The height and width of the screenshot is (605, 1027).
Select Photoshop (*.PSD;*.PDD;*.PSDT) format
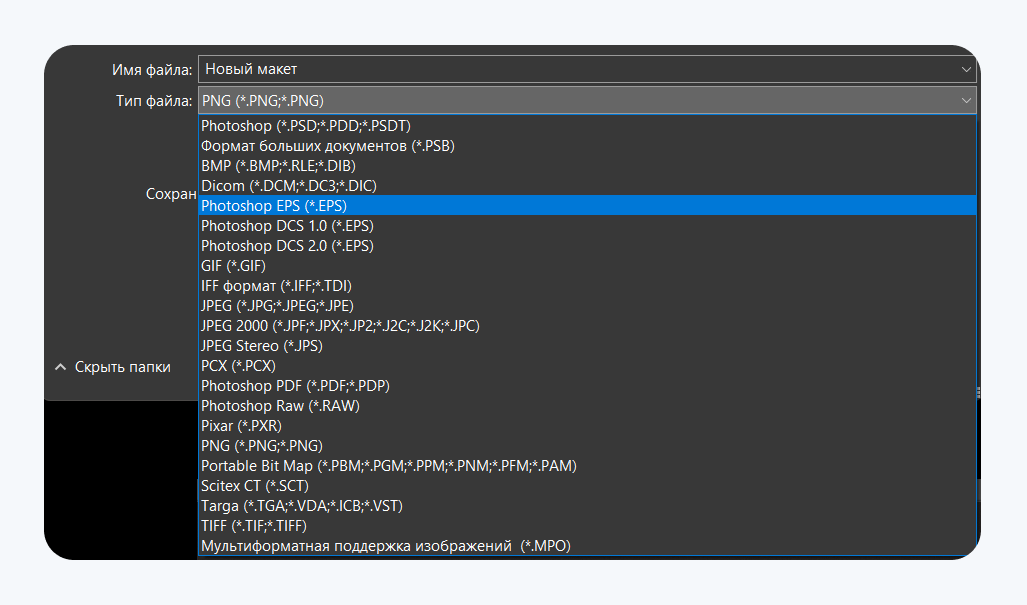[587, 126]
